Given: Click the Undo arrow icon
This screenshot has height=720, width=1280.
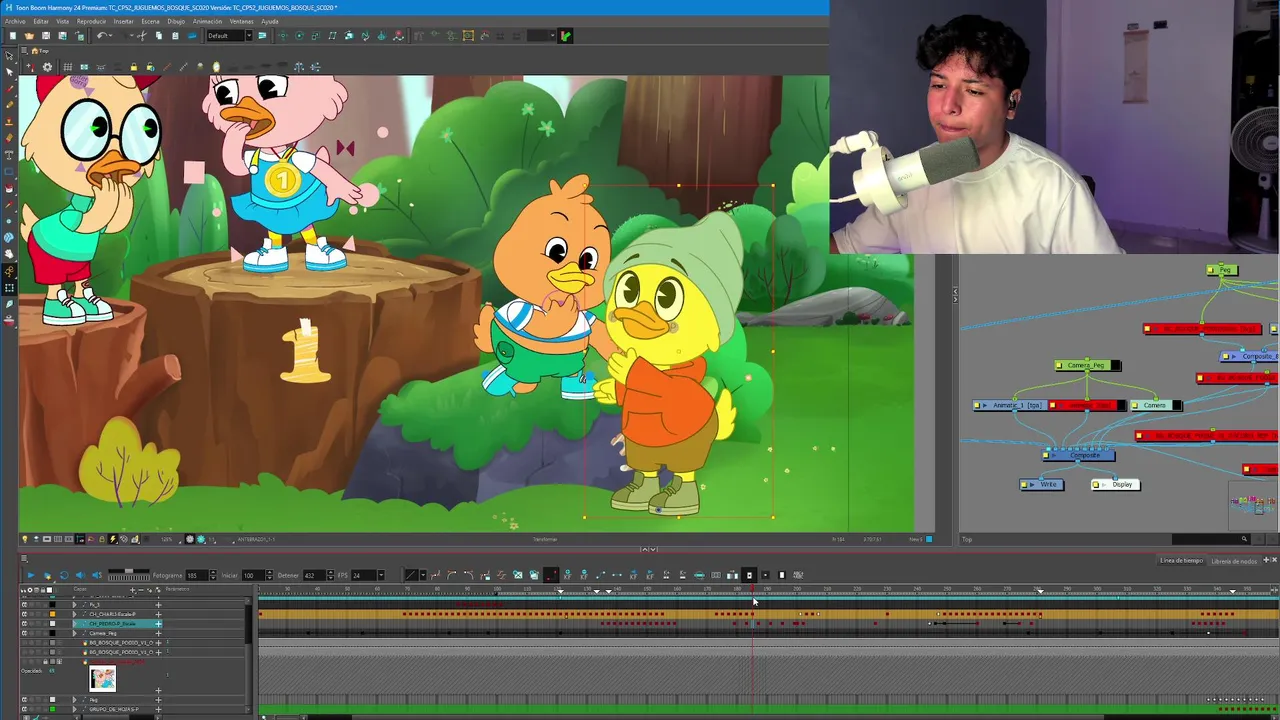Looking at the screenshot, I should click(x=101, y=36).
